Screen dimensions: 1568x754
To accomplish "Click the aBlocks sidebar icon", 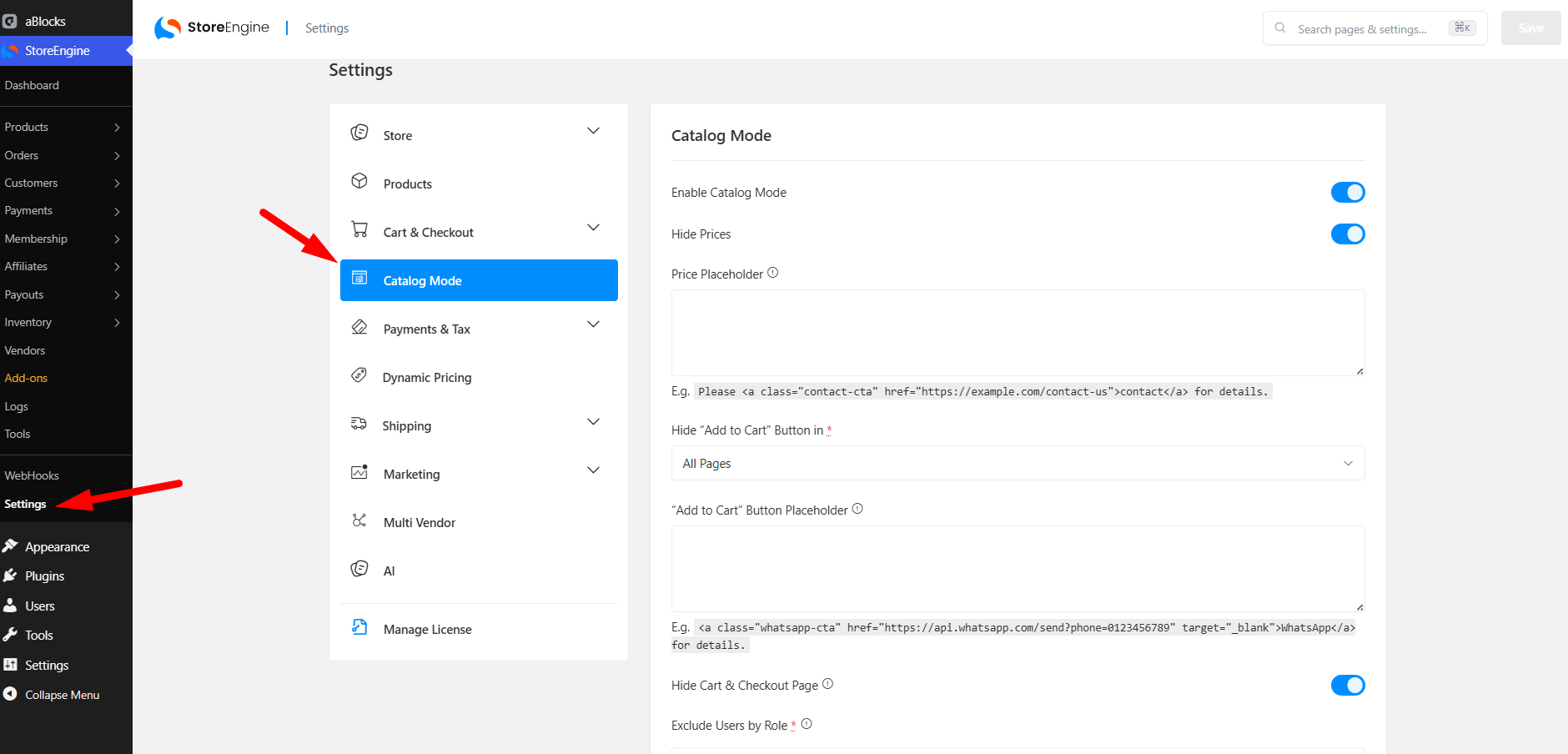I will click(10, 21).
